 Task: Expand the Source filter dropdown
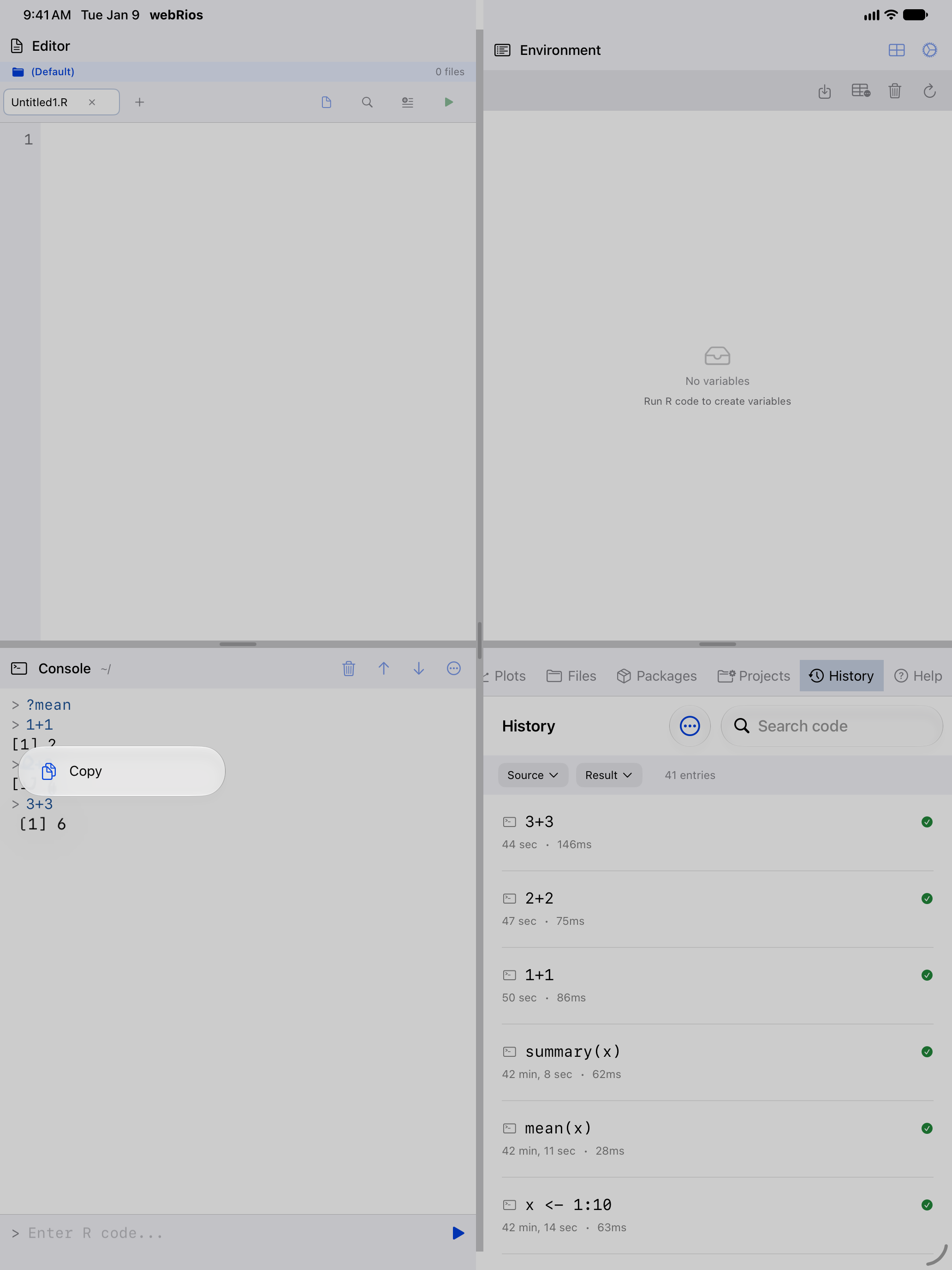point(533,775)
